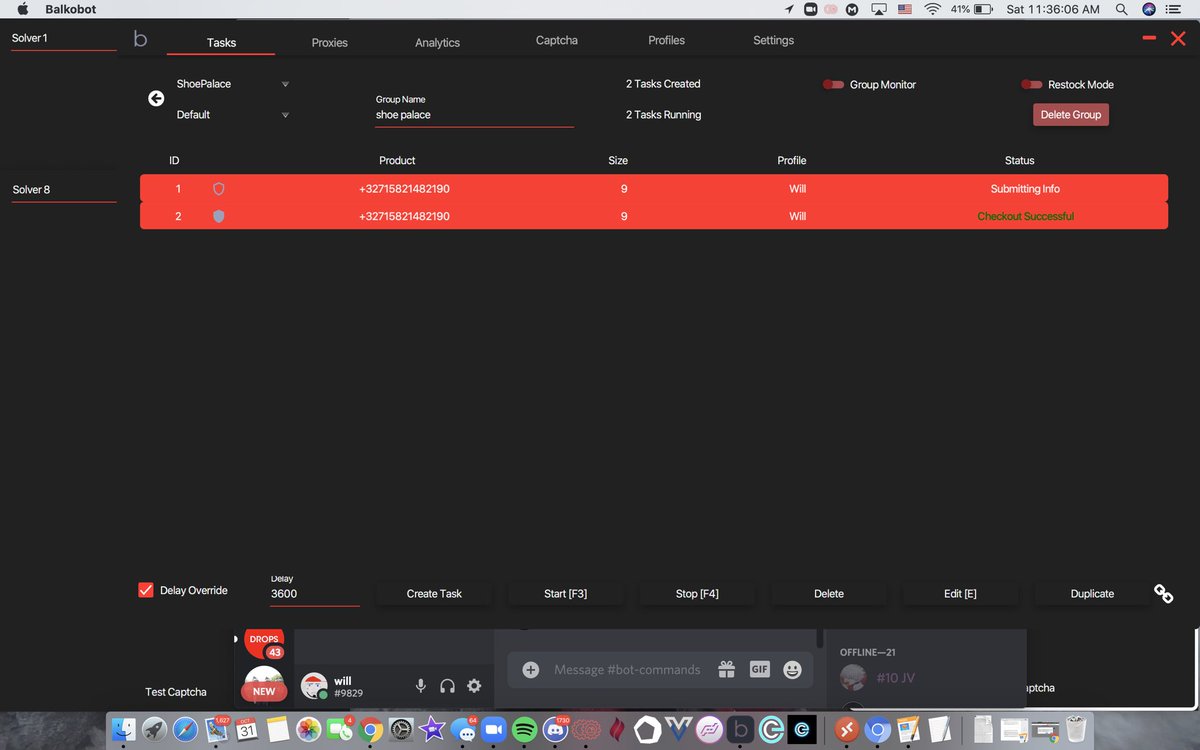Viewport: 1200px width, 750px height.
Task: Open the Discord GIF picker
Action: coord(760,670)
